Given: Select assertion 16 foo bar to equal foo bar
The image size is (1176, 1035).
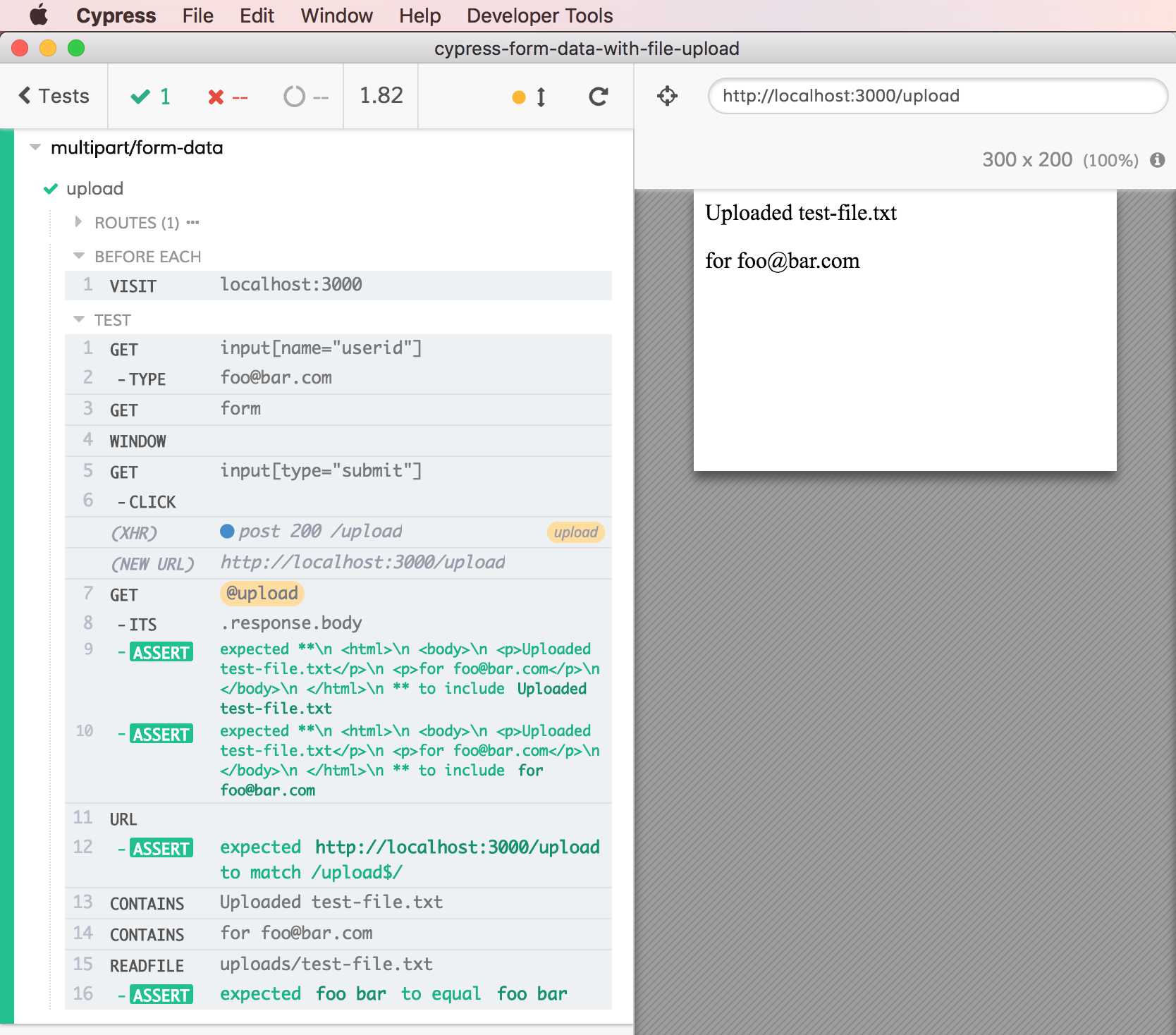Looking at the screenshot, I should [x=338, y=995].
